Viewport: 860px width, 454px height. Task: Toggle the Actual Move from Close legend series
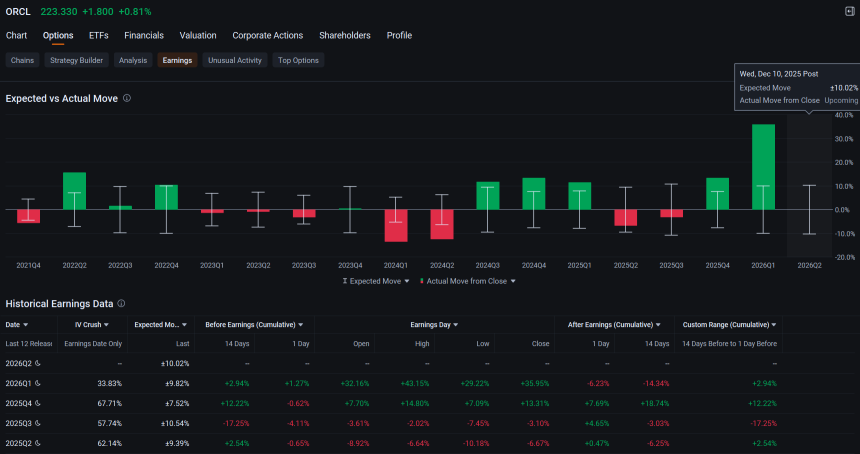[468, 281]
